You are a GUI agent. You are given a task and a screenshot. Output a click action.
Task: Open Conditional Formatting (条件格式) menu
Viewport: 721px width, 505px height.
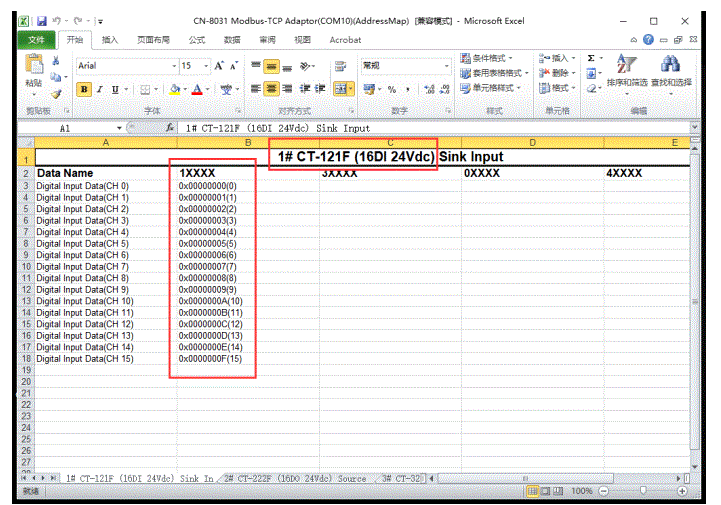pos(486,58)
